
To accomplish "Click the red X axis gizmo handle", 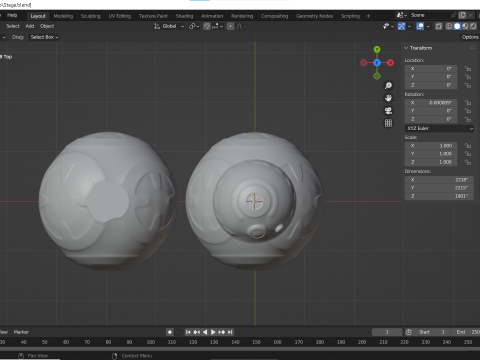I will 390,62.
